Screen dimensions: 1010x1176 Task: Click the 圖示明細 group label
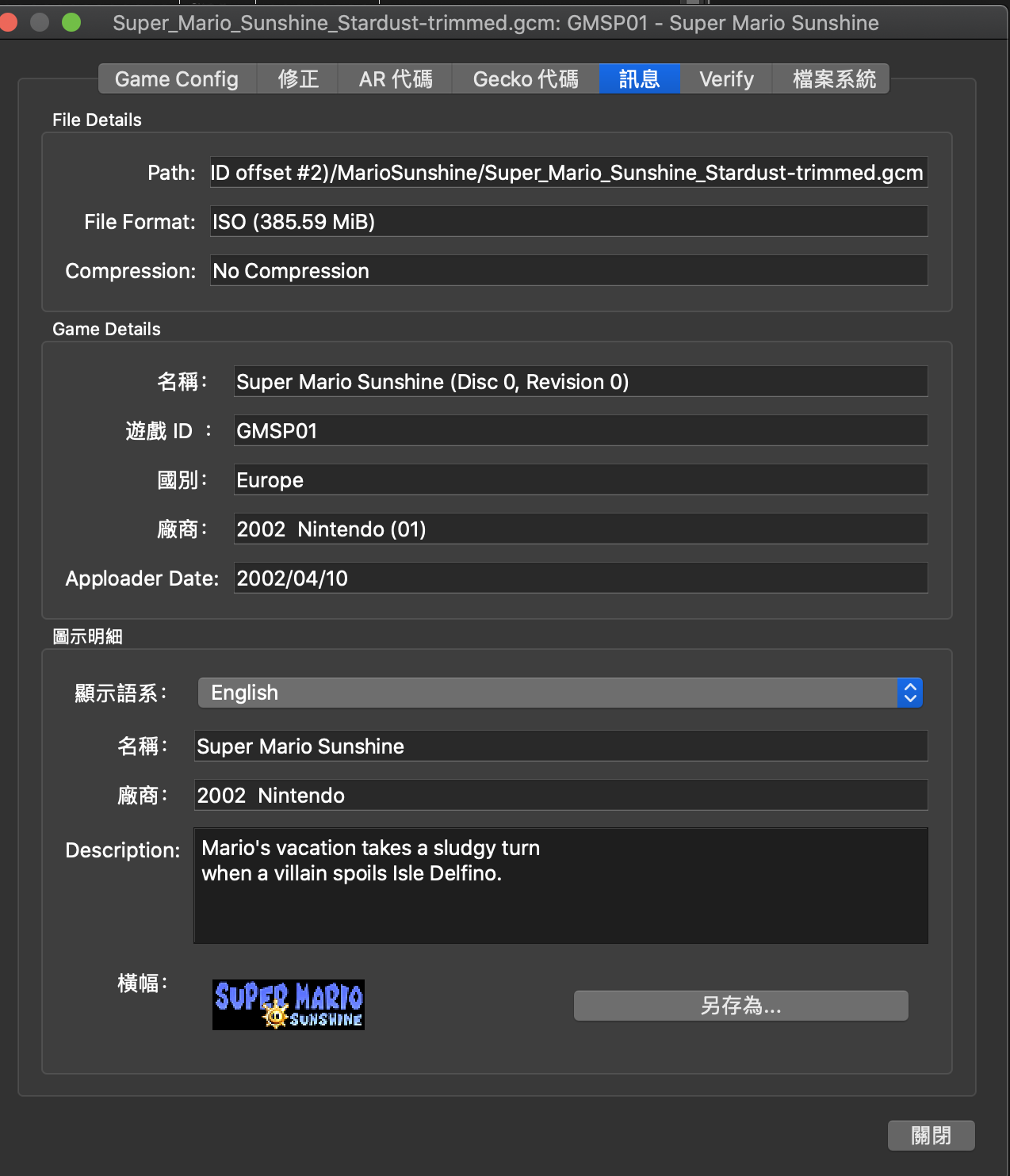(87, 636)
